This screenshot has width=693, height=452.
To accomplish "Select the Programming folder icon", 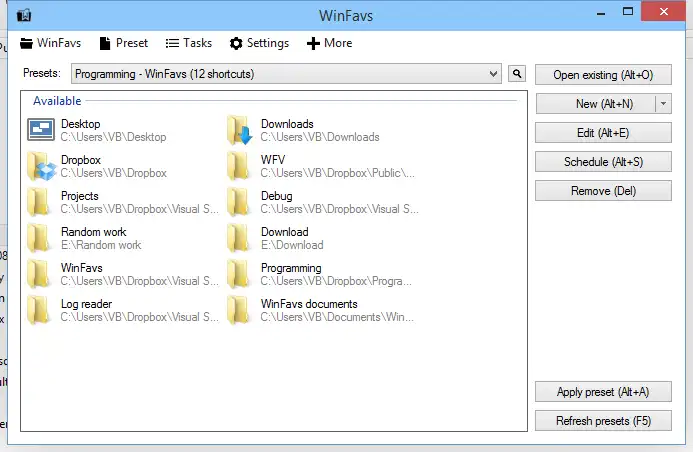I will 238,274.
